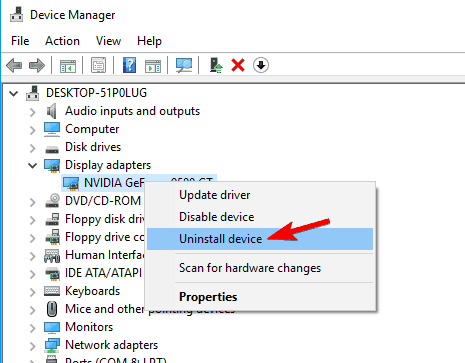Screen dimensions: 465x363
Task: Click the Show/Hide Action Pane toolbar icon
Action: coord(153,65)
